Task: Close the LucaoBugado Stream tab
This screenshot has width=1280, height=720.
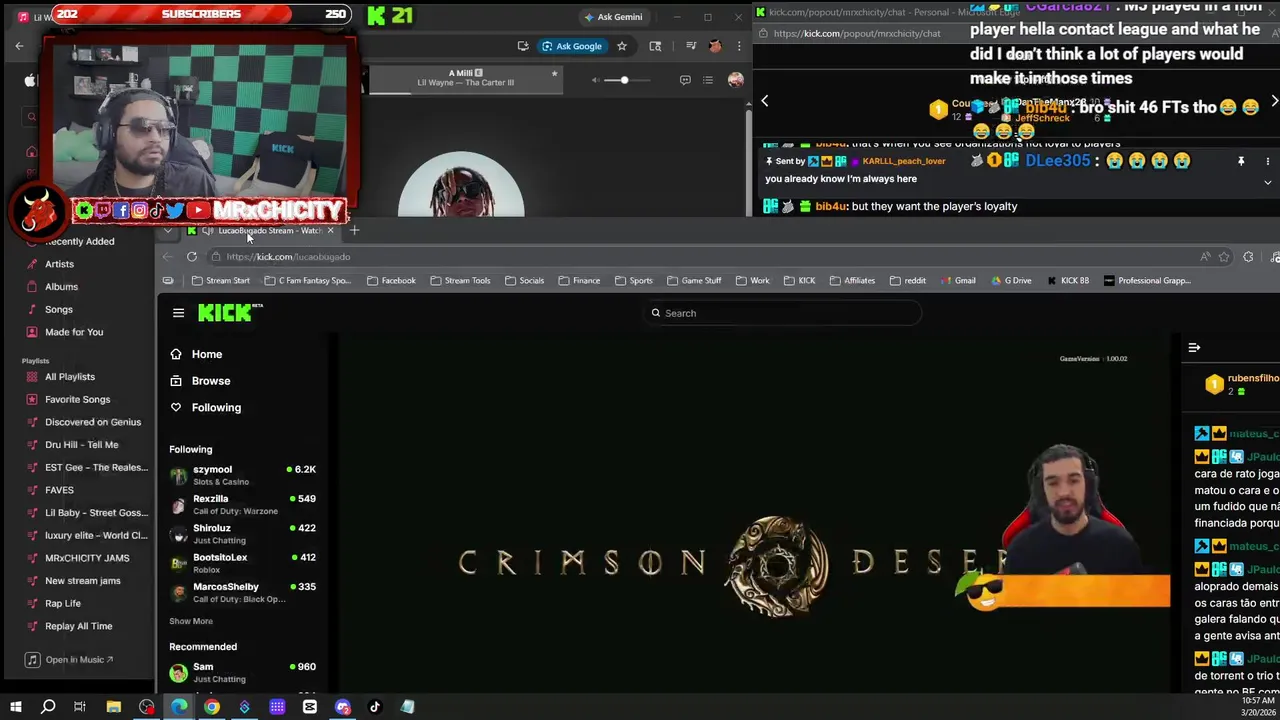Action: [330, 231]
